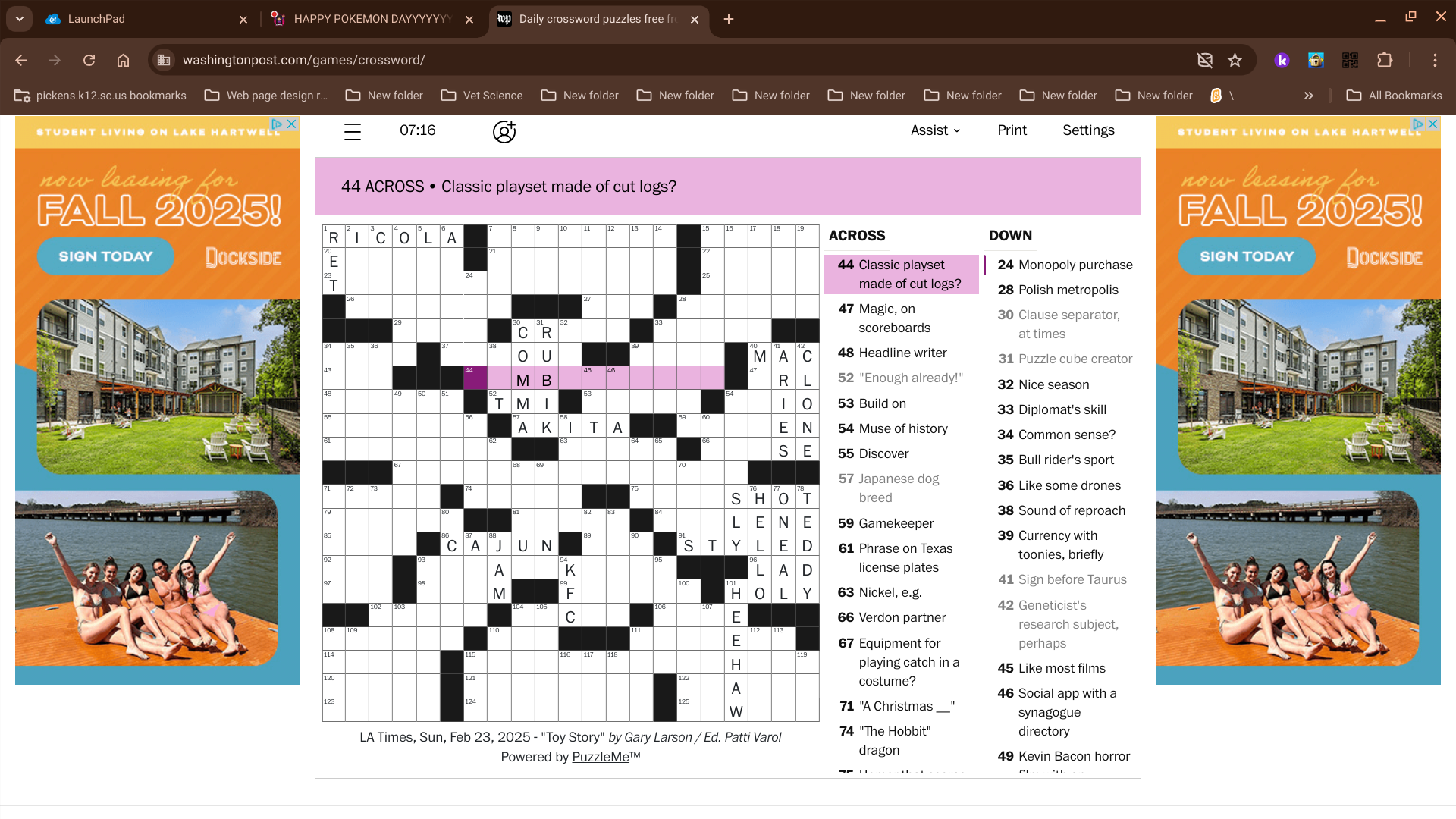Expand the Assist dropdown menu
Viewport: 1456px width, 819px height.
pyautogui.click(x=936, y=130)
